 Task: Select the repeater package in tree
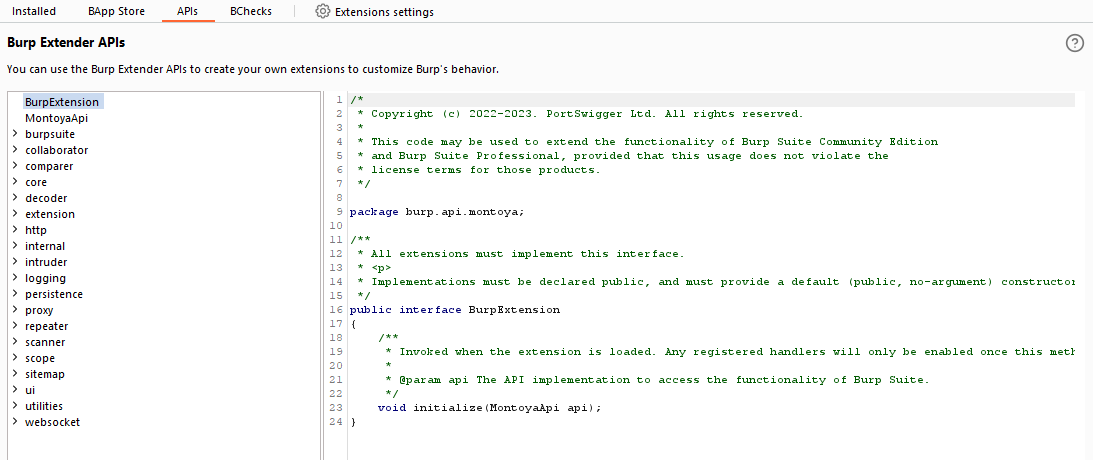coord(47,326)
